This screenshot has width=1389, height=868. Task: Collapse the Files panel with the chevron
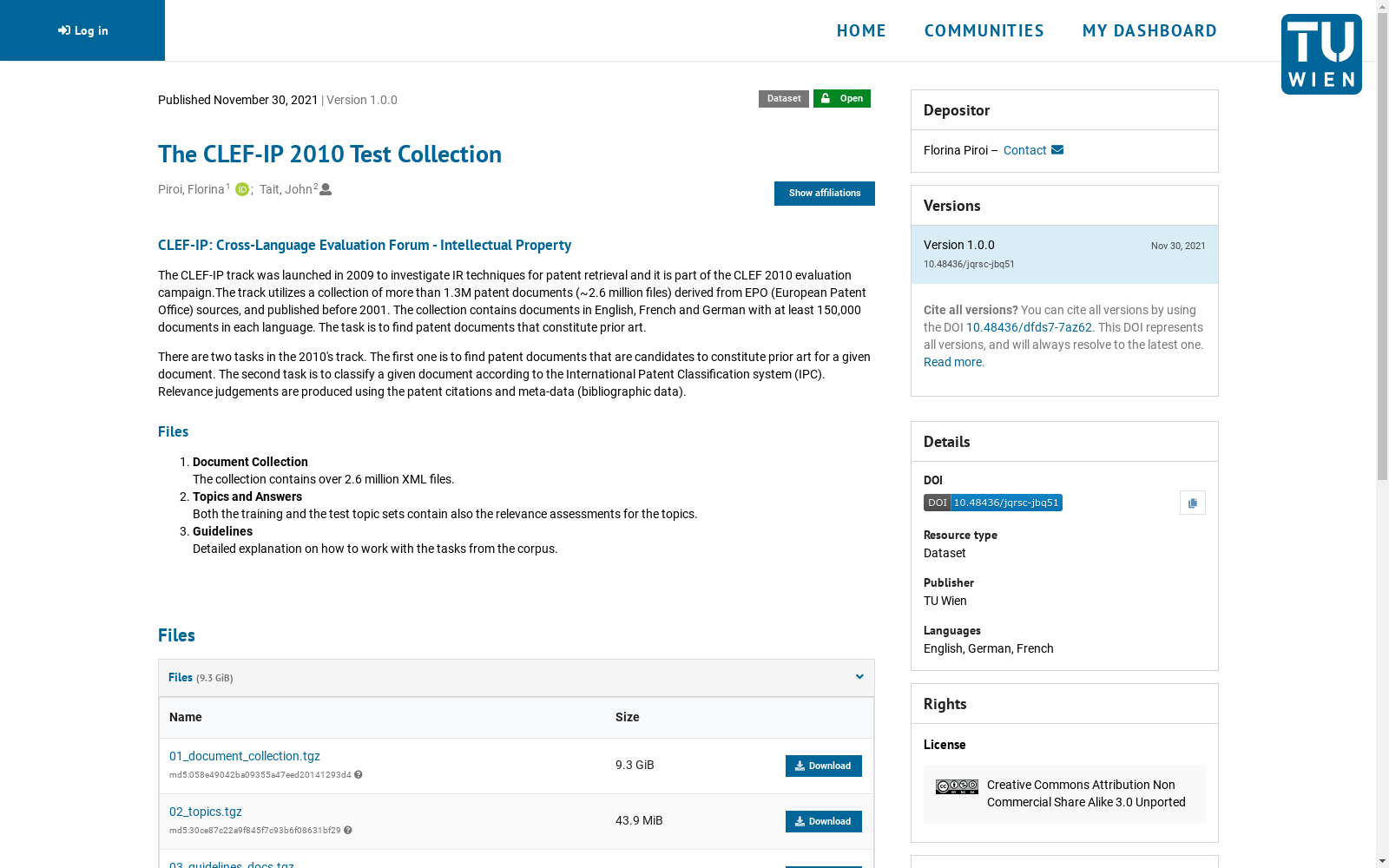click(859, 677)
